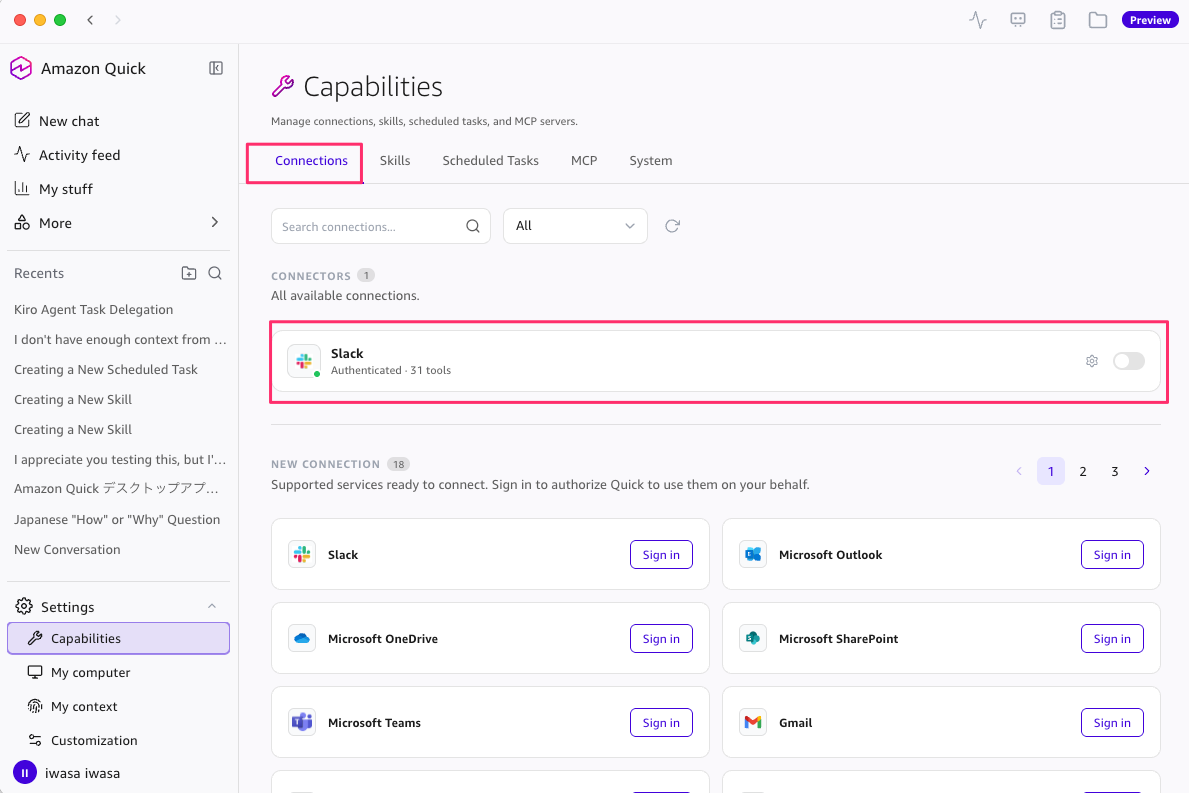Open "I appreciate you testing this" chat
This screenshot has height=793, width=1189.
[x=118, y=459]
